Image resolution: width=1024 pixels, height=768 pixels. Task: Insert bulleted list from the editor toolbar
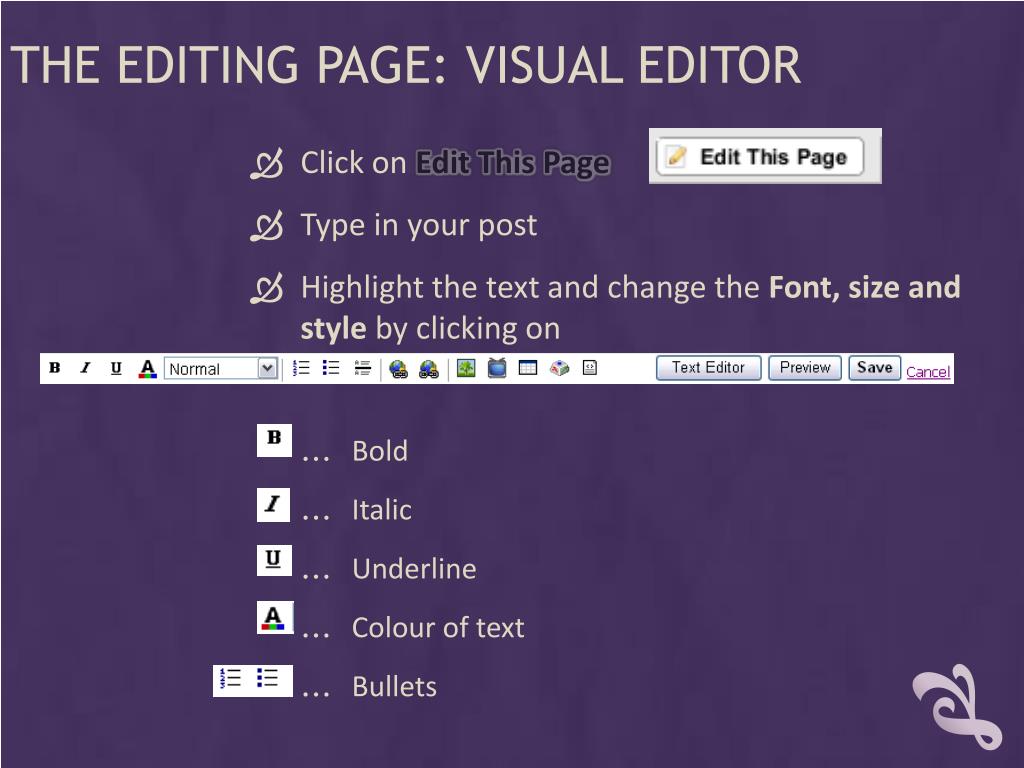331,368
